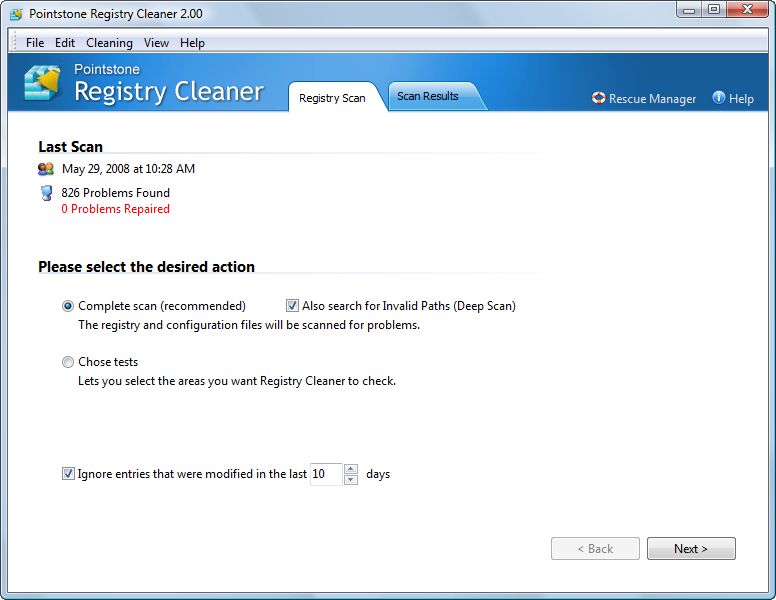Click the icon next to 826 Problems Found
776x600 pixels.
47,193
